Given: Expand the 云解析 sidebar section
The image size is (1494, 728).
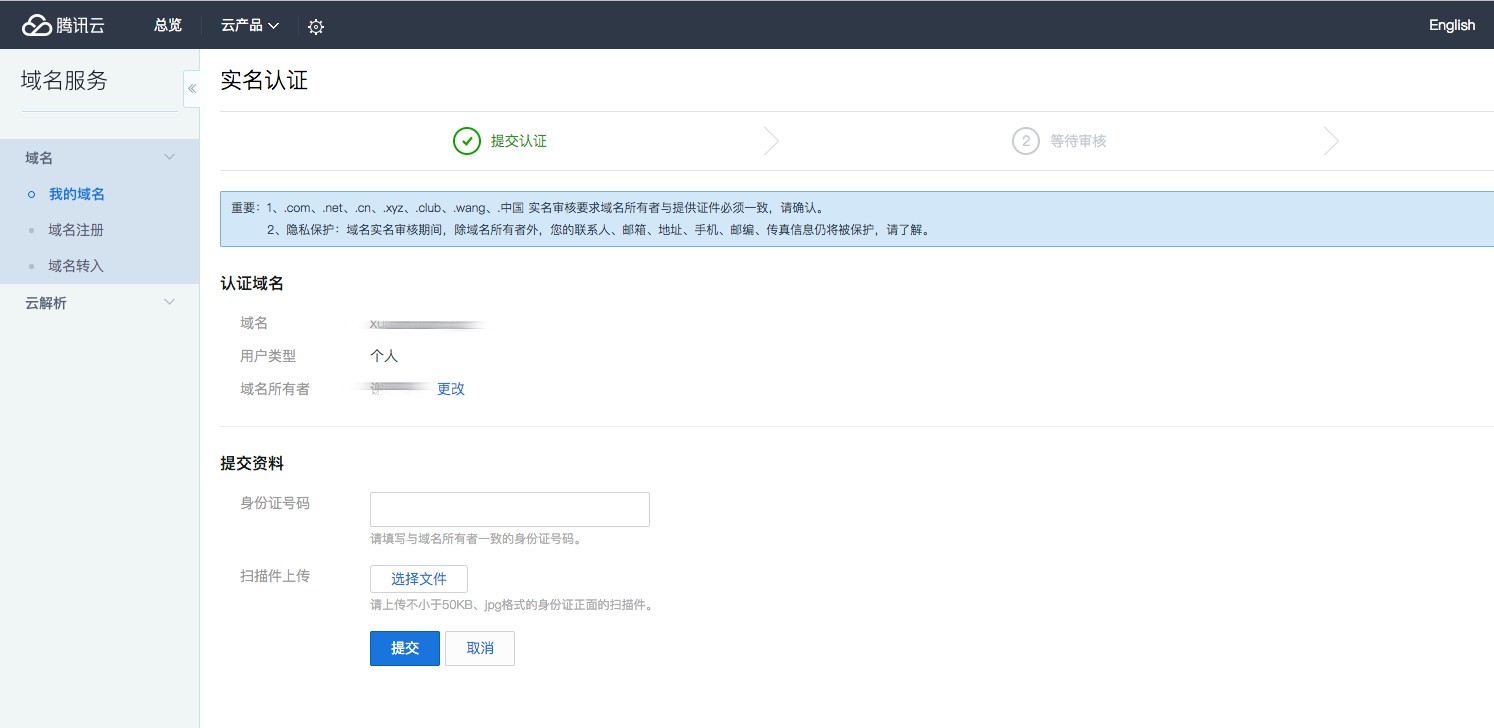Looking at the screenshot, I should point(169,302).
